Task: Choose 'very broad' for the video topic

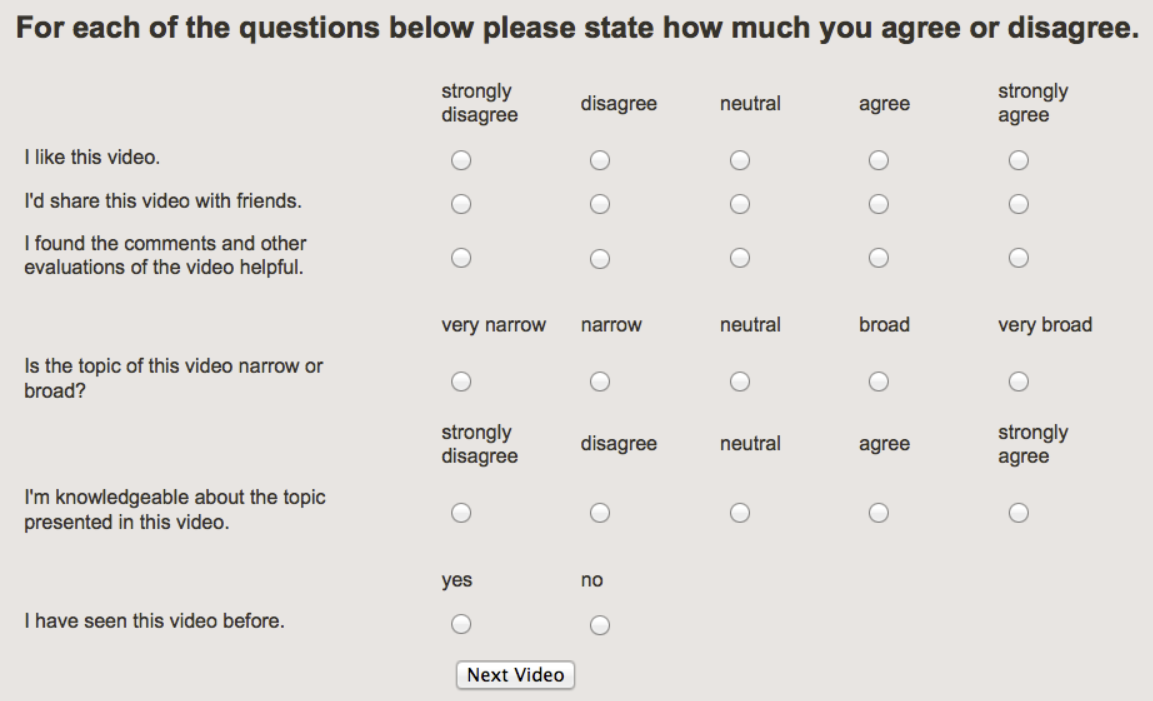Action: click(1018, 382)
